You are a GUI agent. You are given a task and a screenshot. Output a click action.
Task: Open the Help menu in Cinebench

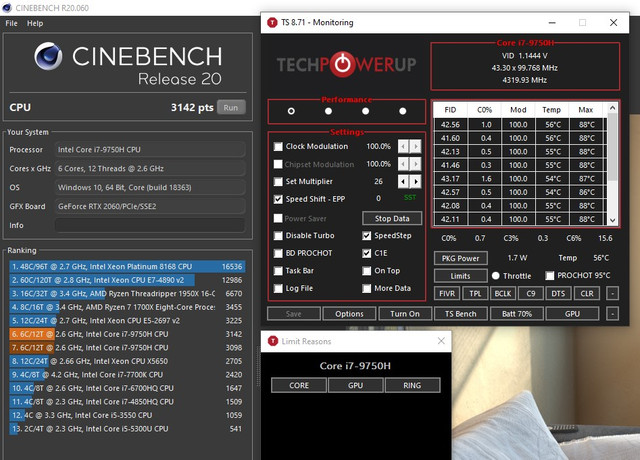pos(35,22)
